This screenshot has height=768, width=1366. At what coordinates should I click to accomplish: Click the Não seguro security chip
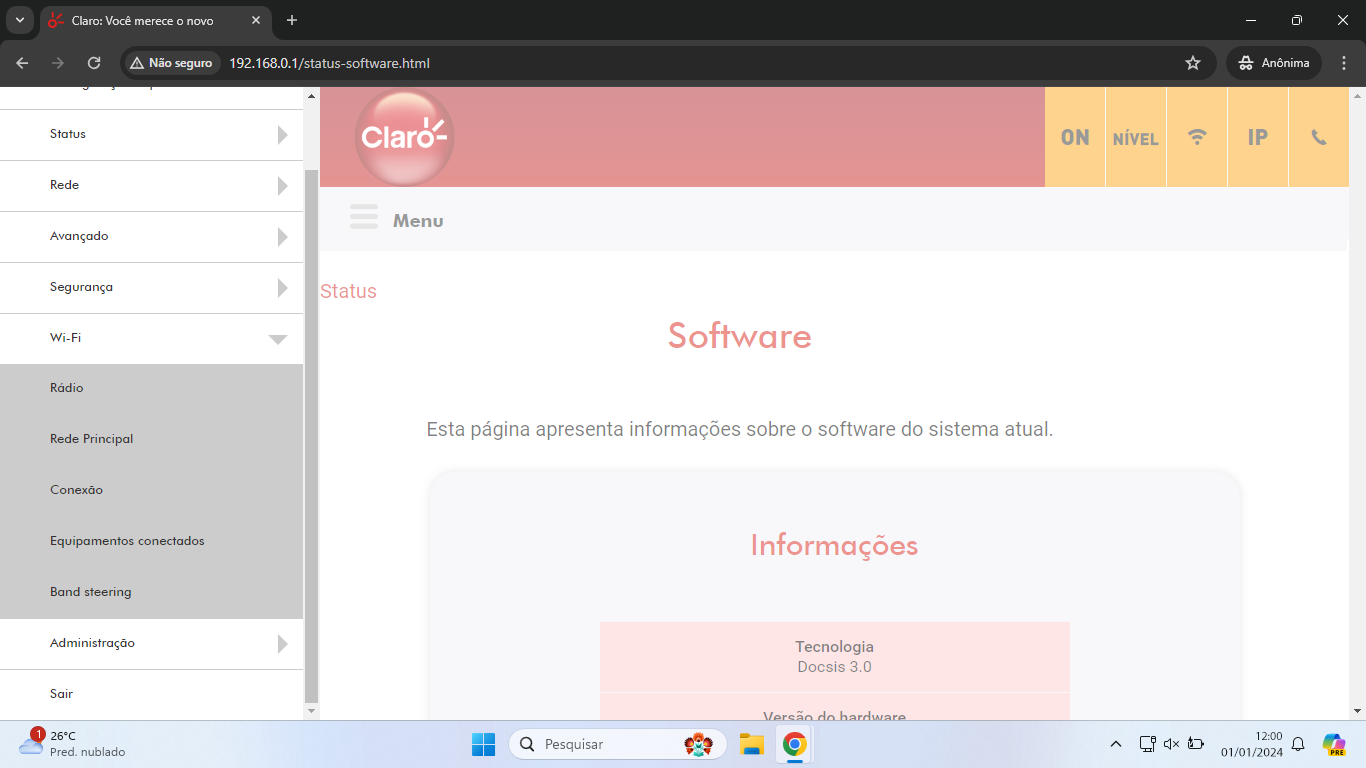(x=172, y=63)
